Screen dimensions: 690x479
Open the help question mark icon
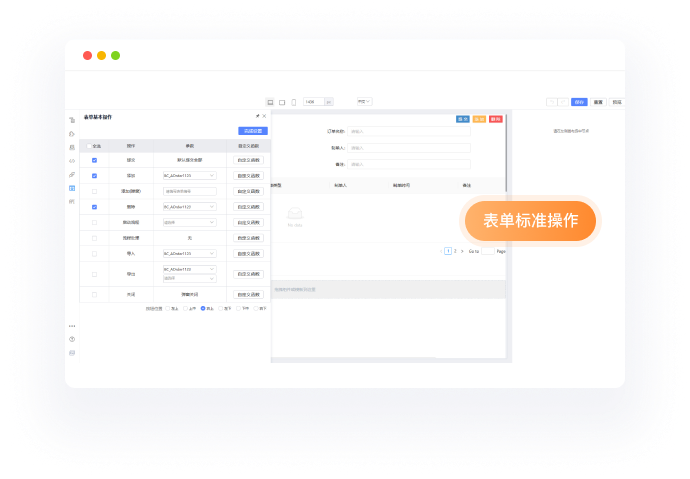click(72, 339)
